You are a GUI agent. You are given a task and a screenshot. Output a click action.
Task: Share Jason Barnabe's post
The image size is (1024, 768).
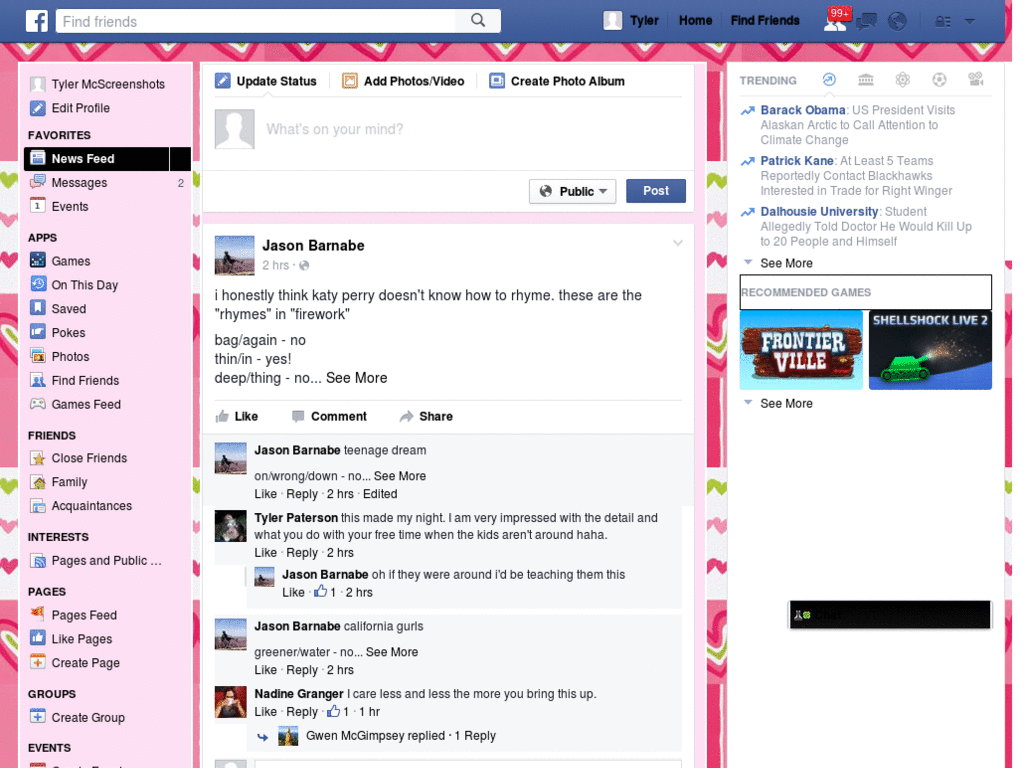click(x=426, y=416)
